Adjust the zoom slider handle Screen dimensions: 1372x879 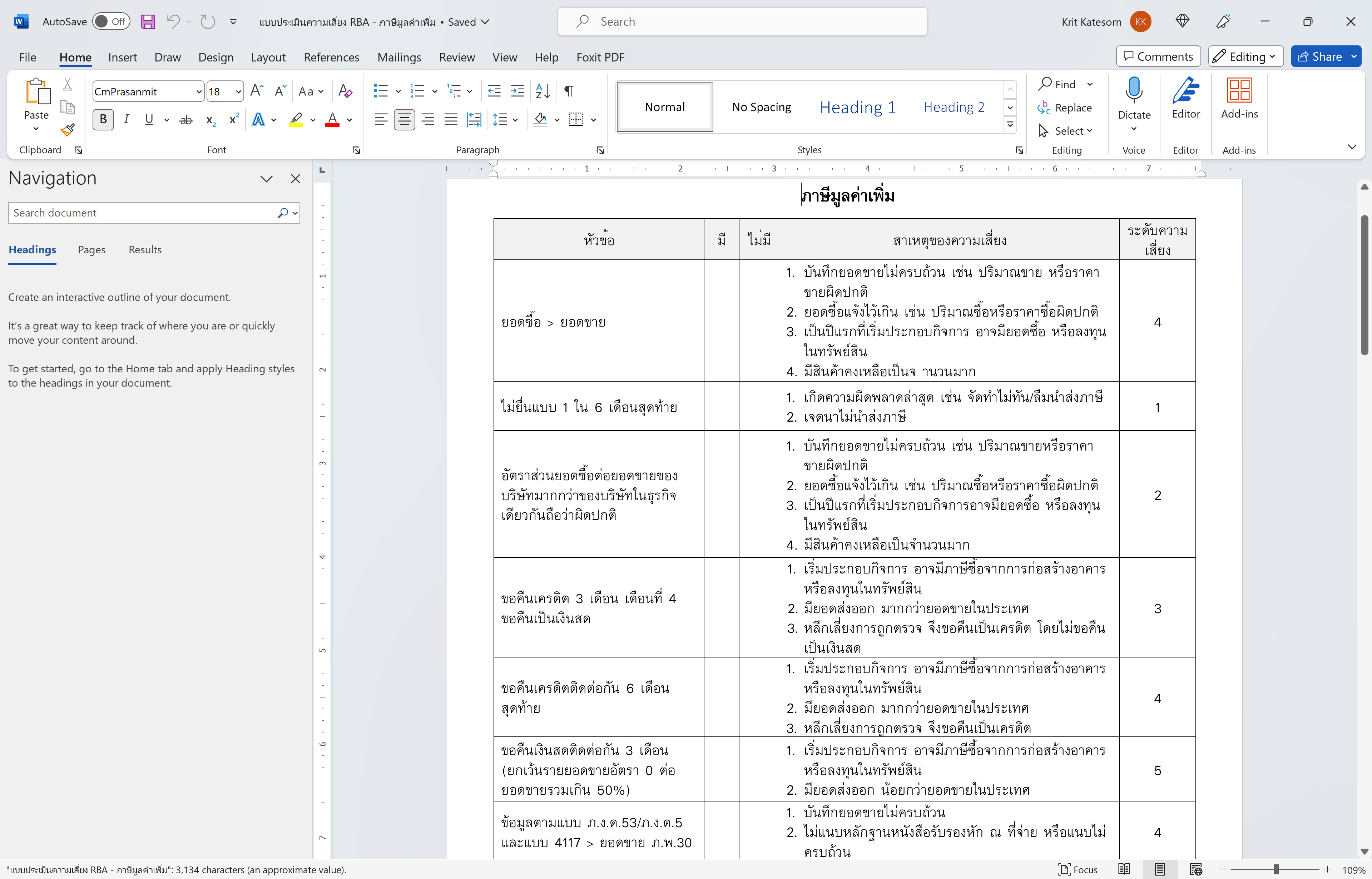(x=1276, y=869)
